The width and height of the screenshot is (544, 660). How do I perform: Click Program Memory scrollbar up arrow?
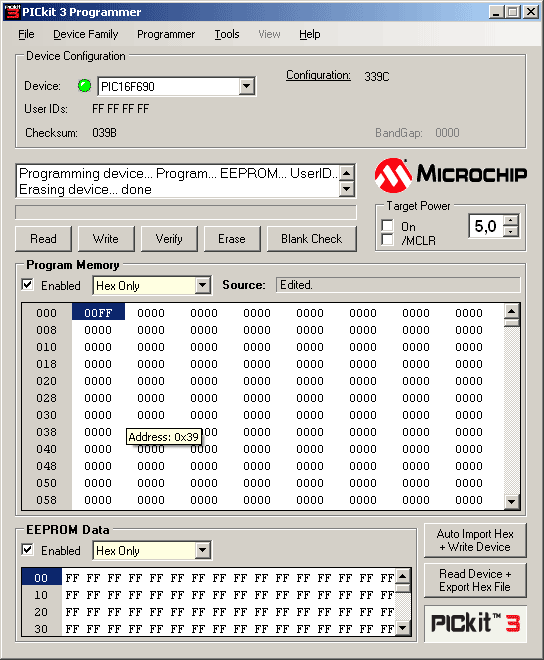512,311
